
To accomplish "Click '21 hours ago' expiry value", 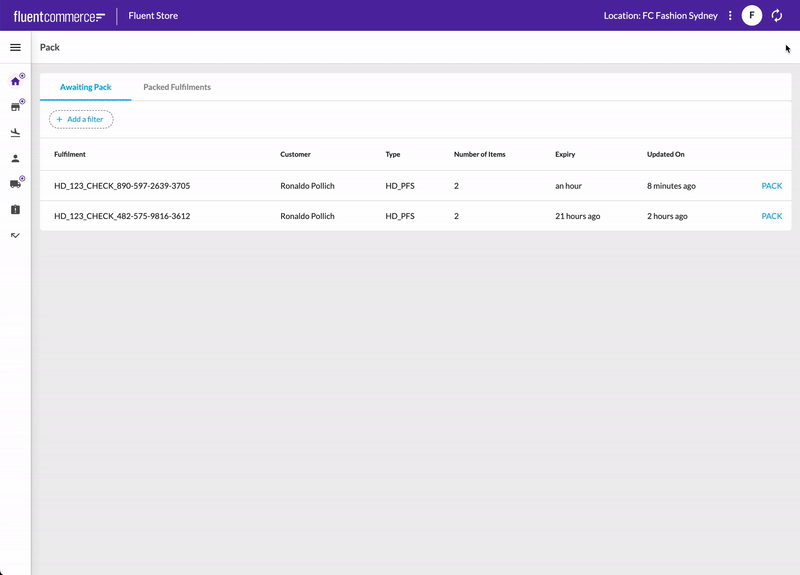I will (578, 216).
